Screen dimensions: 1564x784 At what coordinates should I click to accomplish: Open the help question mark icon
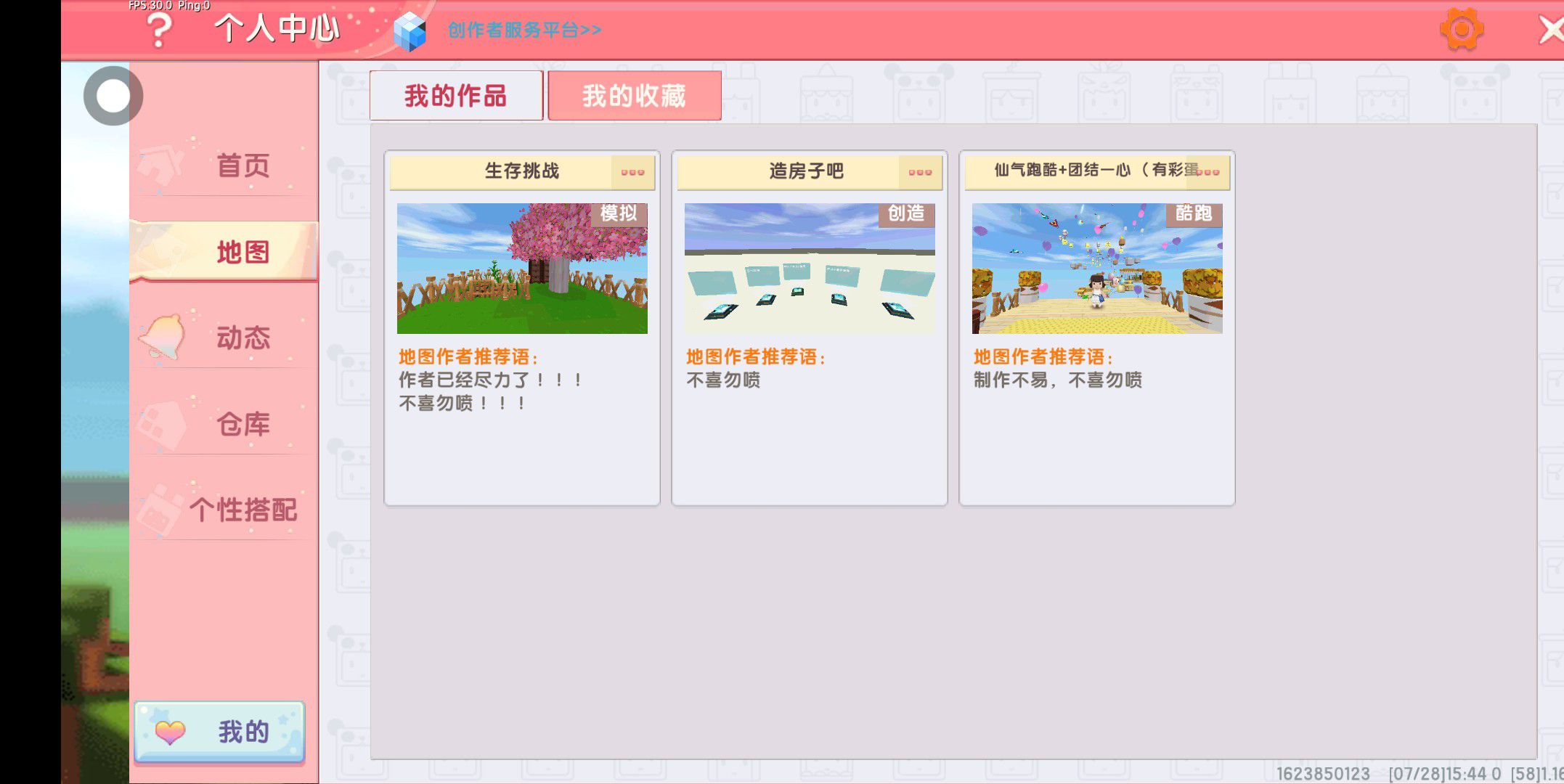pos(158,30)
